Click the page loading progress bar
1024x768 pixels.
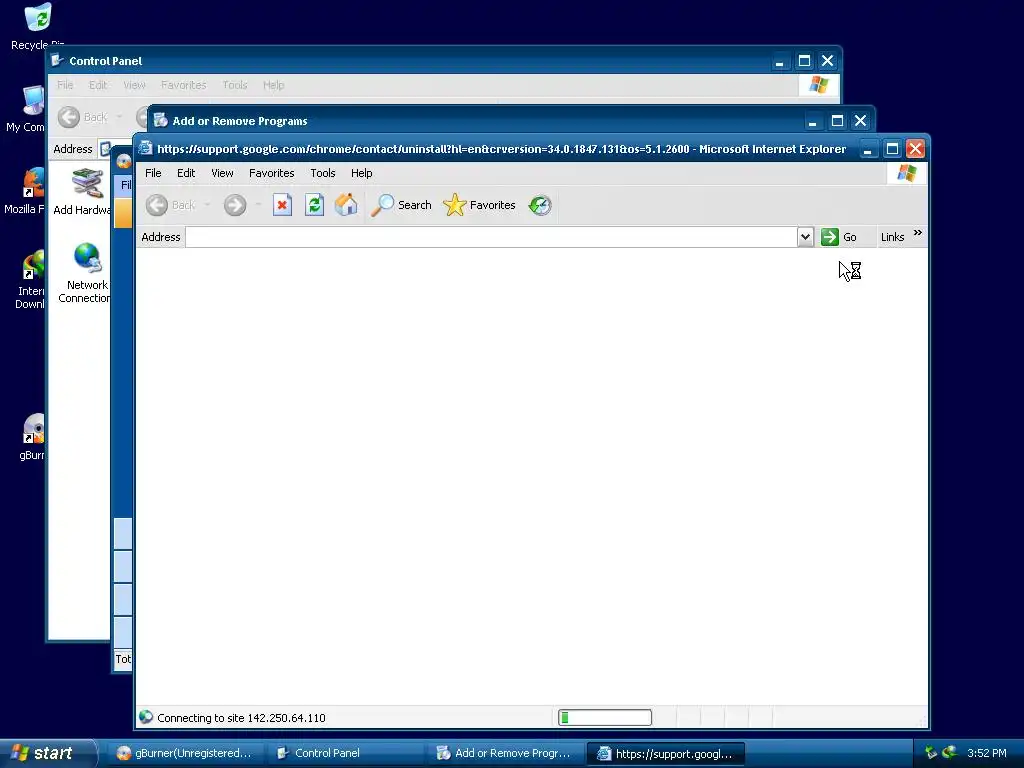(605, 718)
